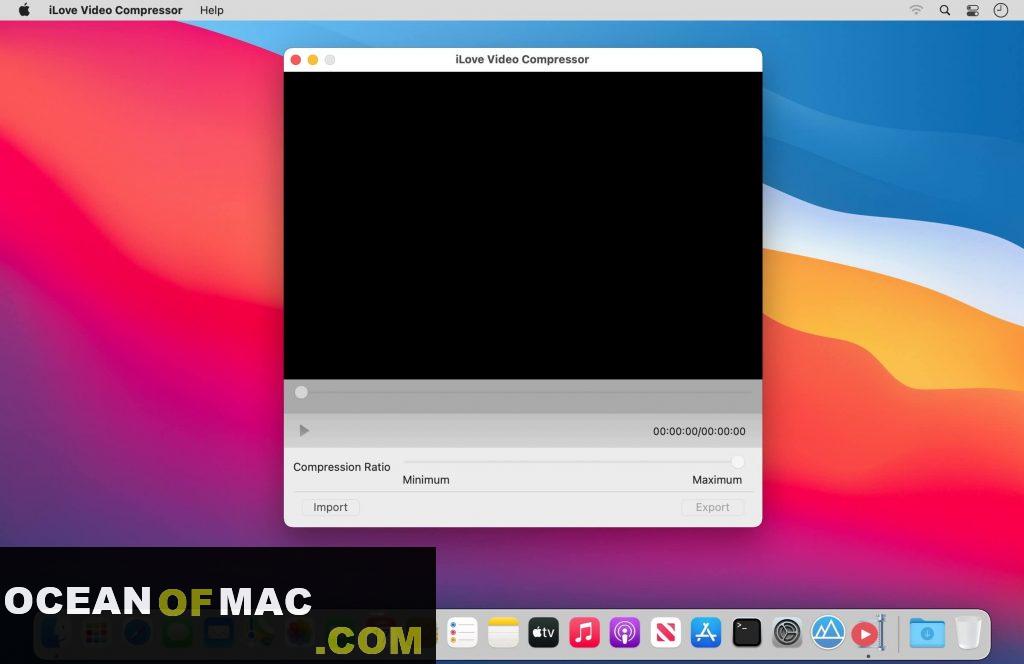The width and height of the screenshot is (1024, 664).
Task: Launch Terminal from the dock
Action: [747, 632]
